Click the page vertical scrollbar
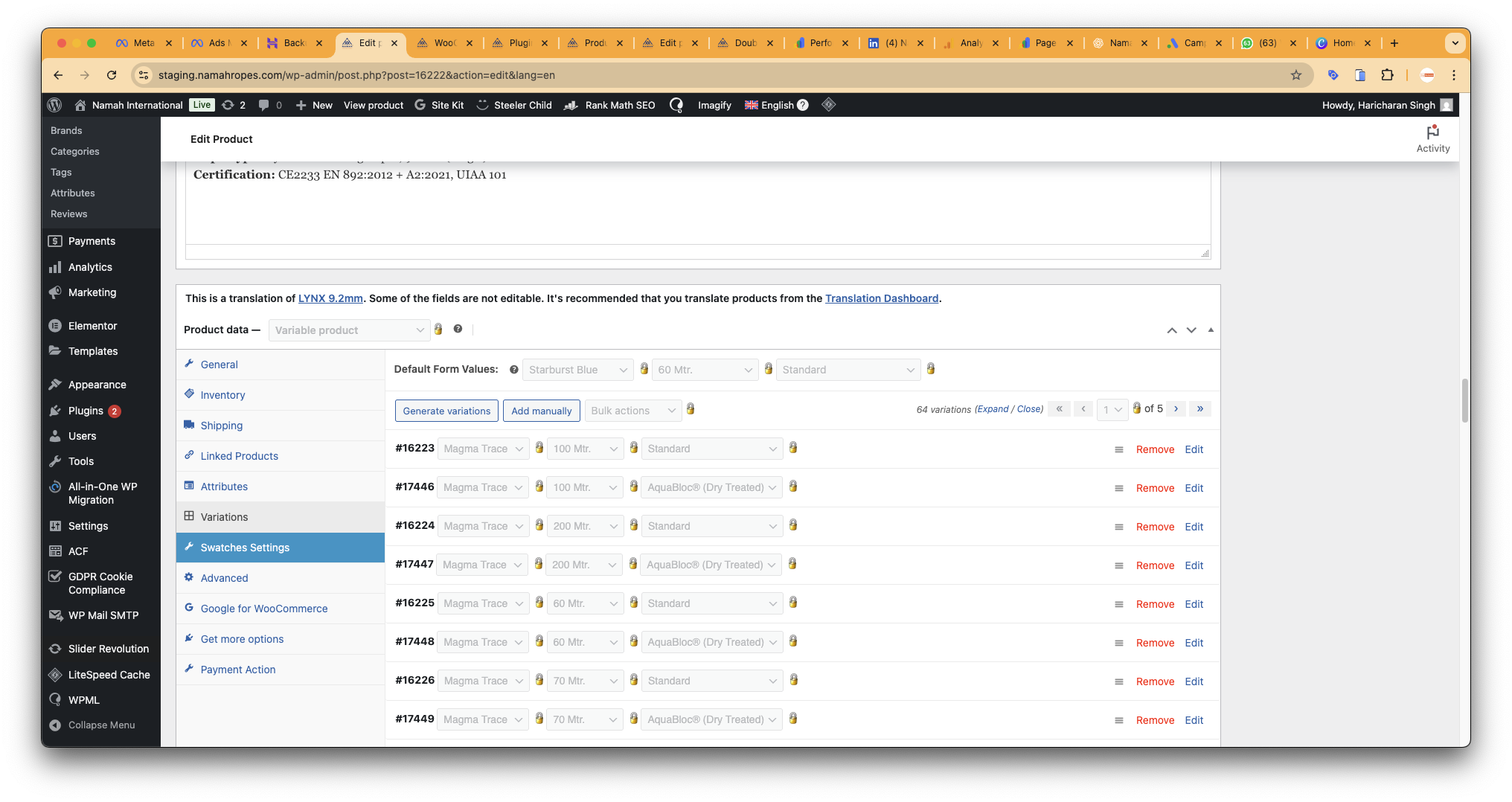1512x802 pixels. pyautogui.click(x=1464, y=400)
